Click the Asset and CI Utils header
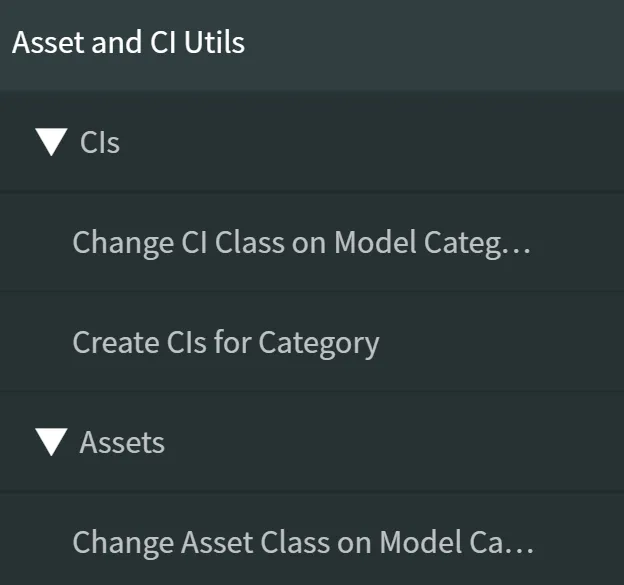 tap(128, 43)
